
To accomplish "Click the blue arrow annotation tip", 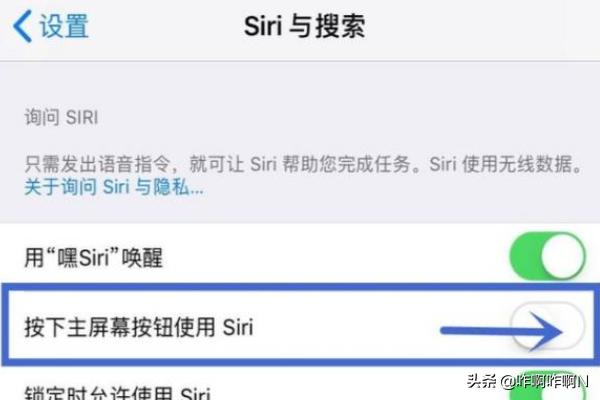I will (559, 331).
